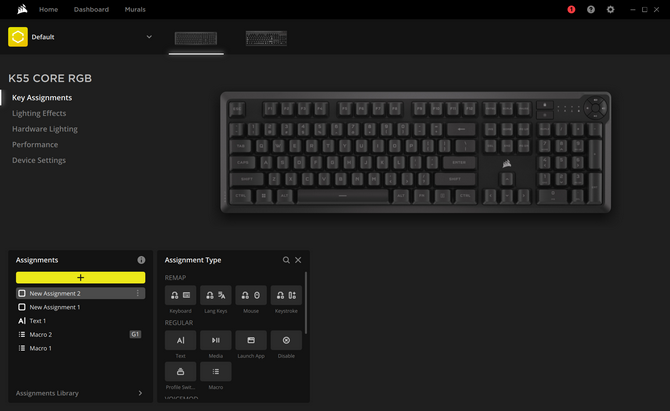Select Macro 2 assignment
The image size is (670, 411).
pyautogui.click(x=80, y=335)
